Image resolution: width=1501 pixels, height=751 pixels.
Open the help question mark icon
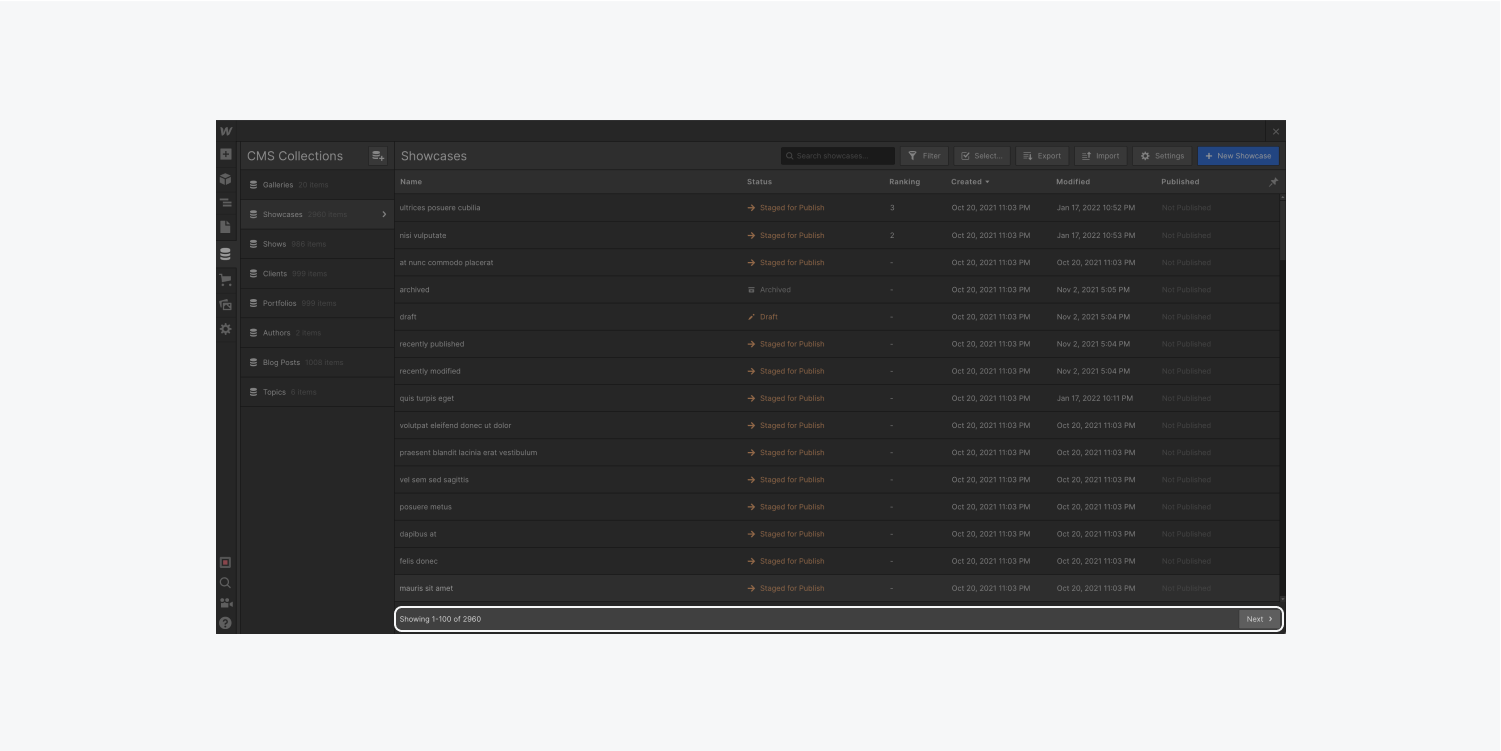(x=226, y=623)
